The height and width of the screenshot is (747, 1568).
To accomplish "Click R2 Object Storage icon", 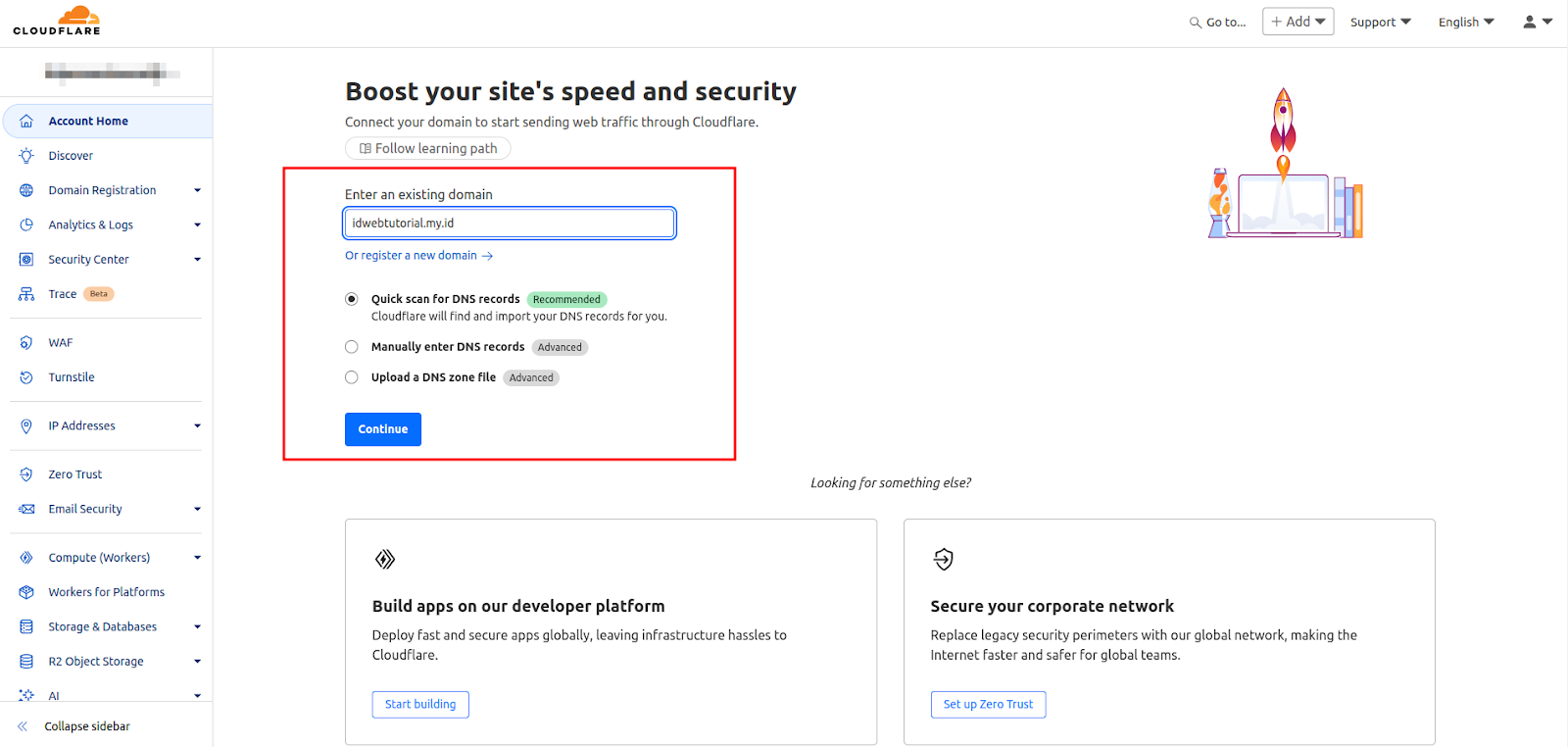I will 26,662.
